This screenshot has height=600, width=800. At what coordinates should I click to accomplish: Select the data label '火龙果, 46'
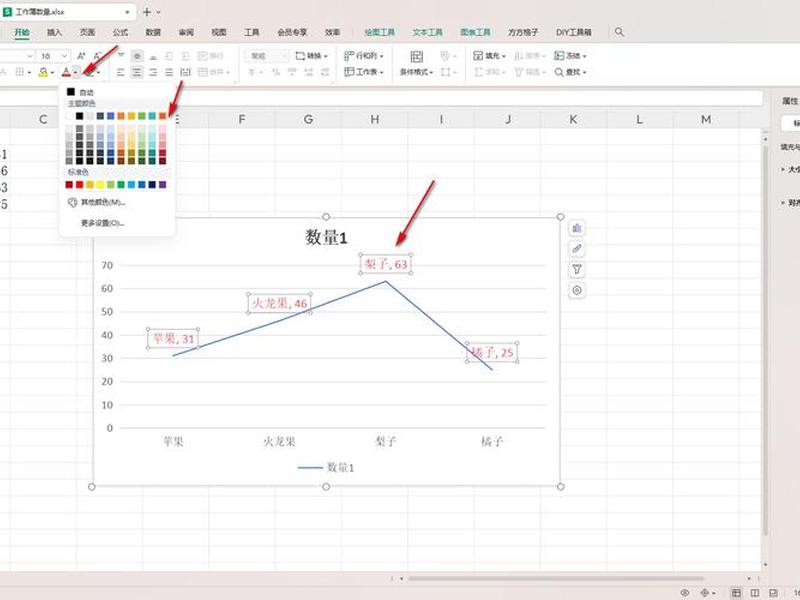(280, 304)
